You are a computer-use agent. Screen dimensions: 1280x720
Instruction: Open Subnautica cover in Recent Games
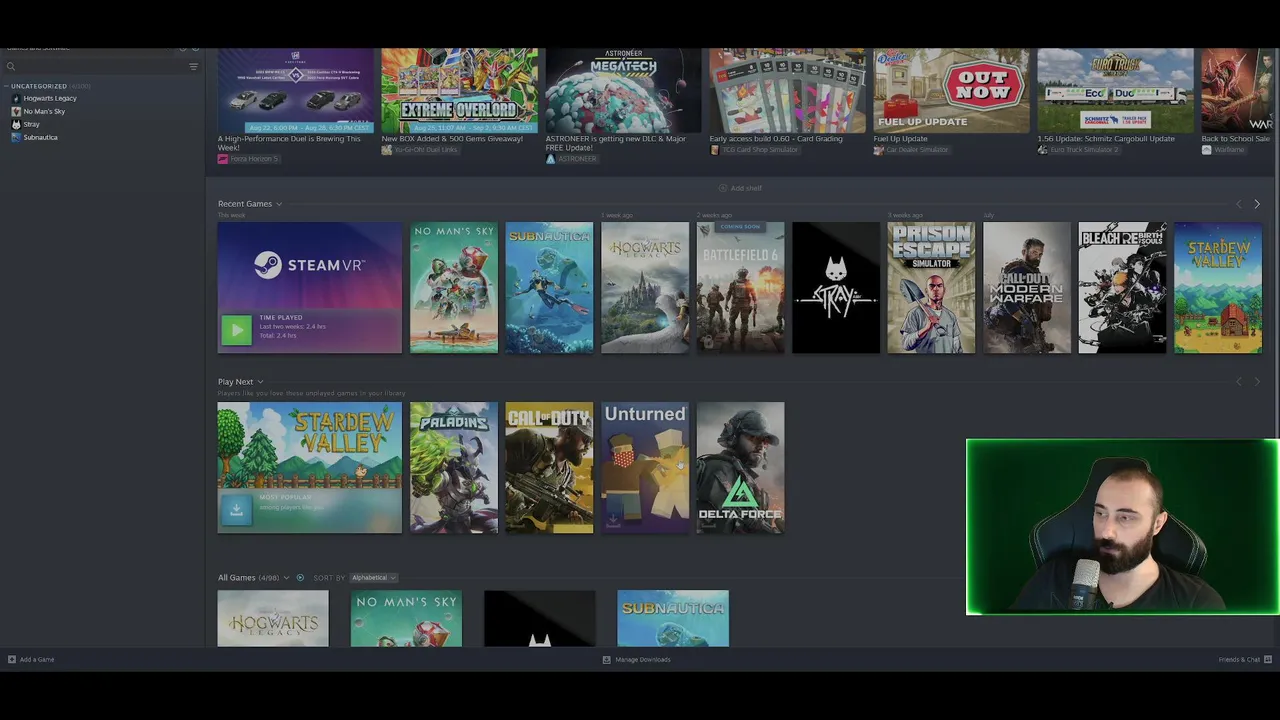(549, 288)
